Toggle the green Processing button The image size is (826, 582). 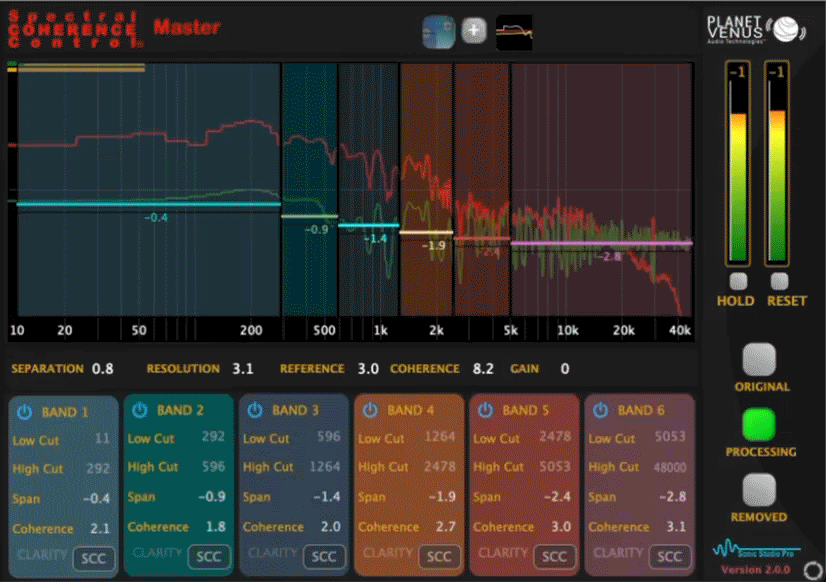click(x=761, y=424)
